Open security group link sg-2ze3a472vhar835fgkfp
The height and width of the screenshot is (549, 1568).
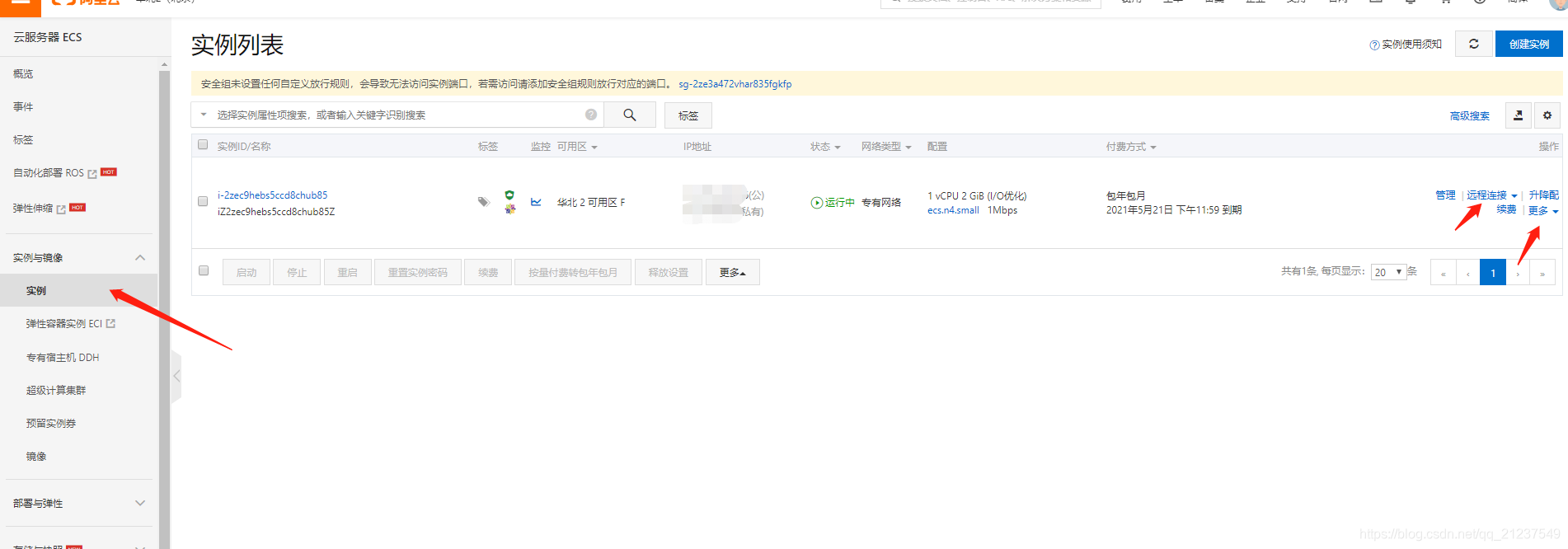735,84
